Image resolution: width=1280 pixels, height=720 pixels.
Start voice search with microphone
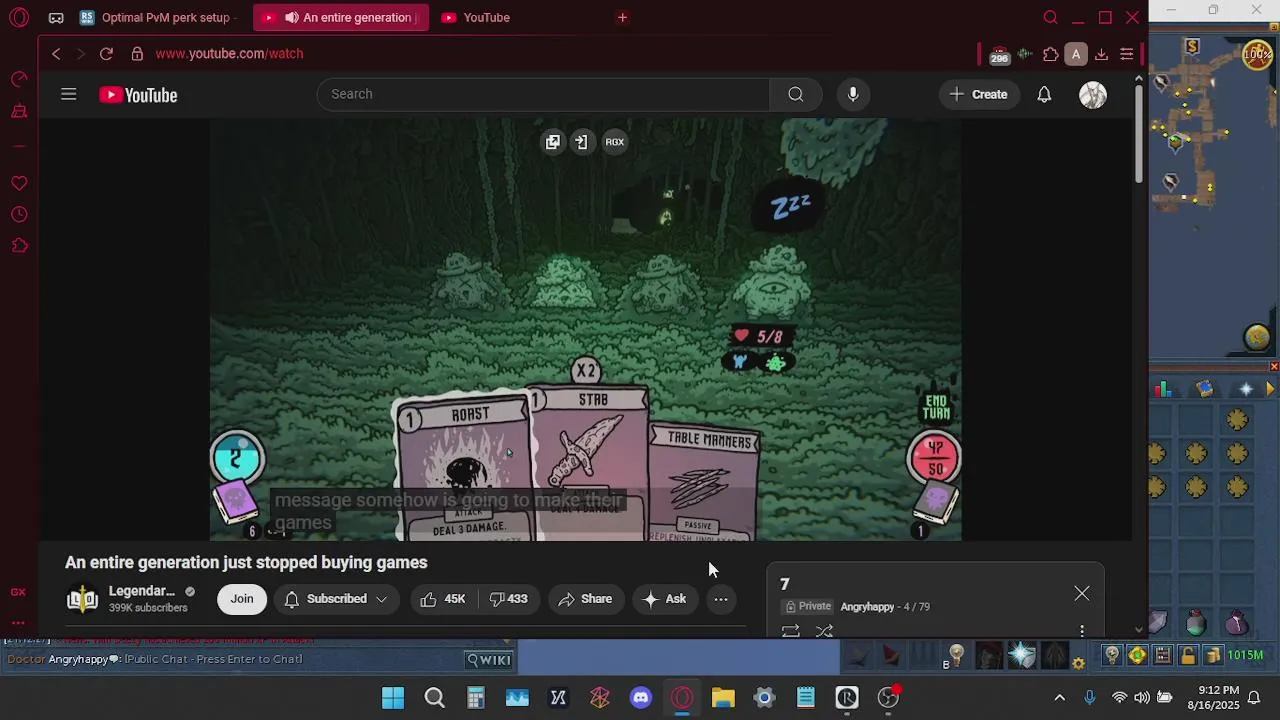[x=852, y=94]
